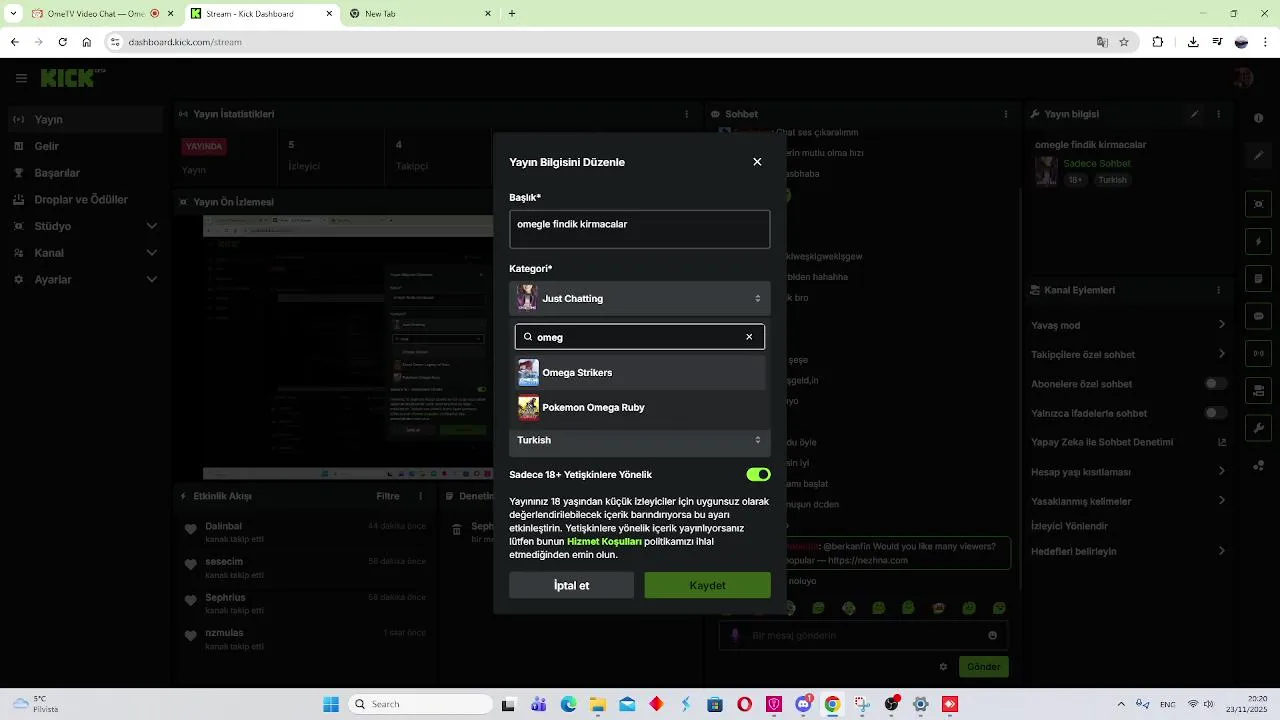Open Yayın İstatistikleri panel options menu
The height and width of the screenshot is (720, 1280).
(x=686, y=114)
